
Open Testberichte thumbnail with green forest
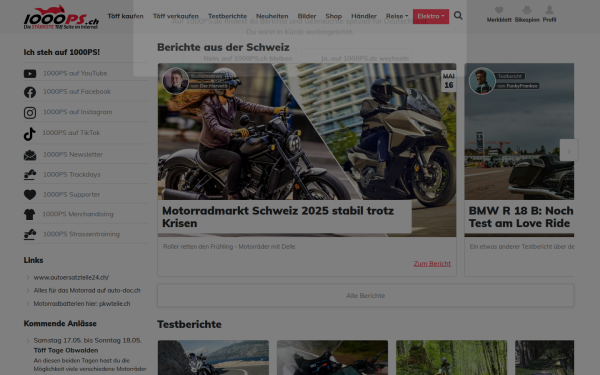coord(452,357)
